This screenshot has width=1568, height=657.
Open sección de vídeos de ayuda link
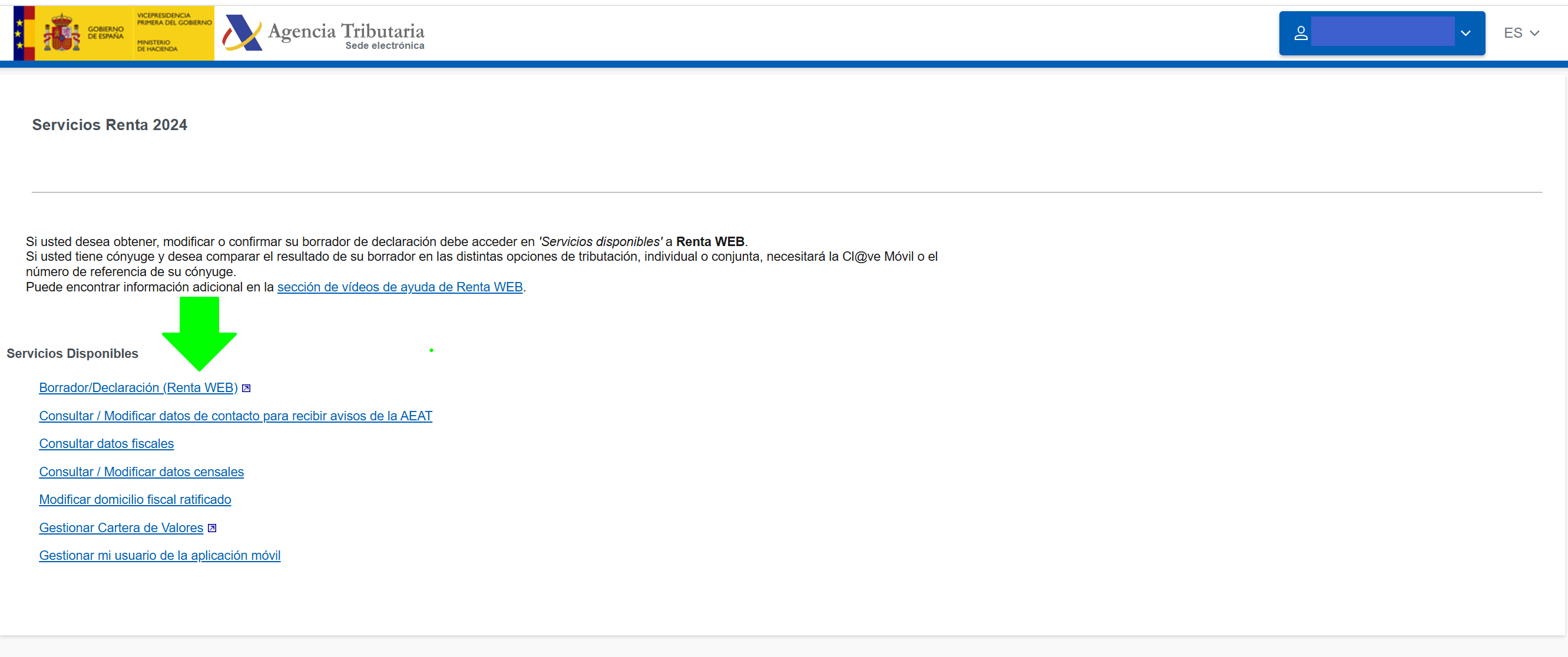(x=400, y=287)
